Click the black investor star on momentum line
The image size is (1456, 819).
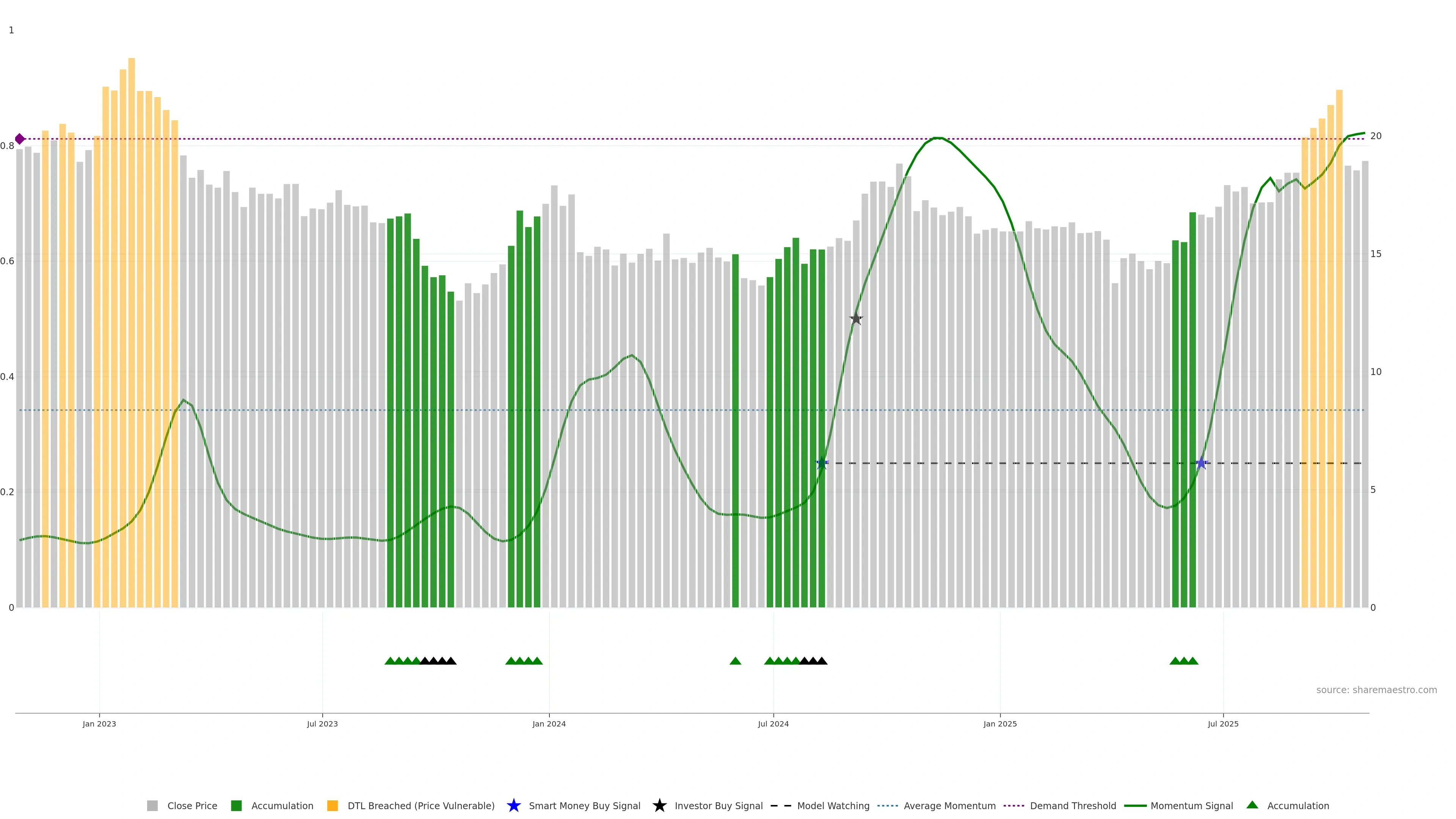(x=856, y=319)
